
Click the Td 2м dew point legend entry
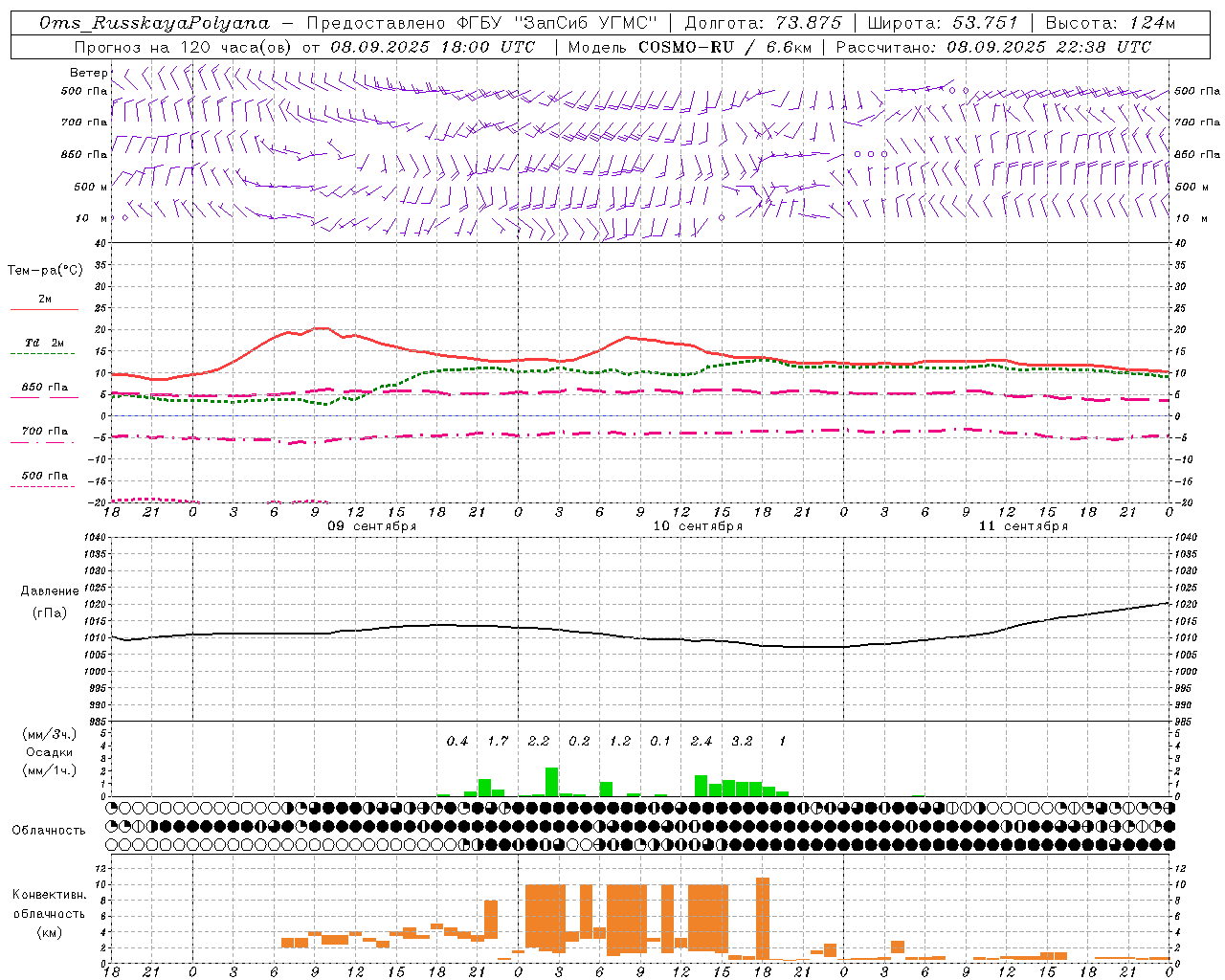(44, 343)
